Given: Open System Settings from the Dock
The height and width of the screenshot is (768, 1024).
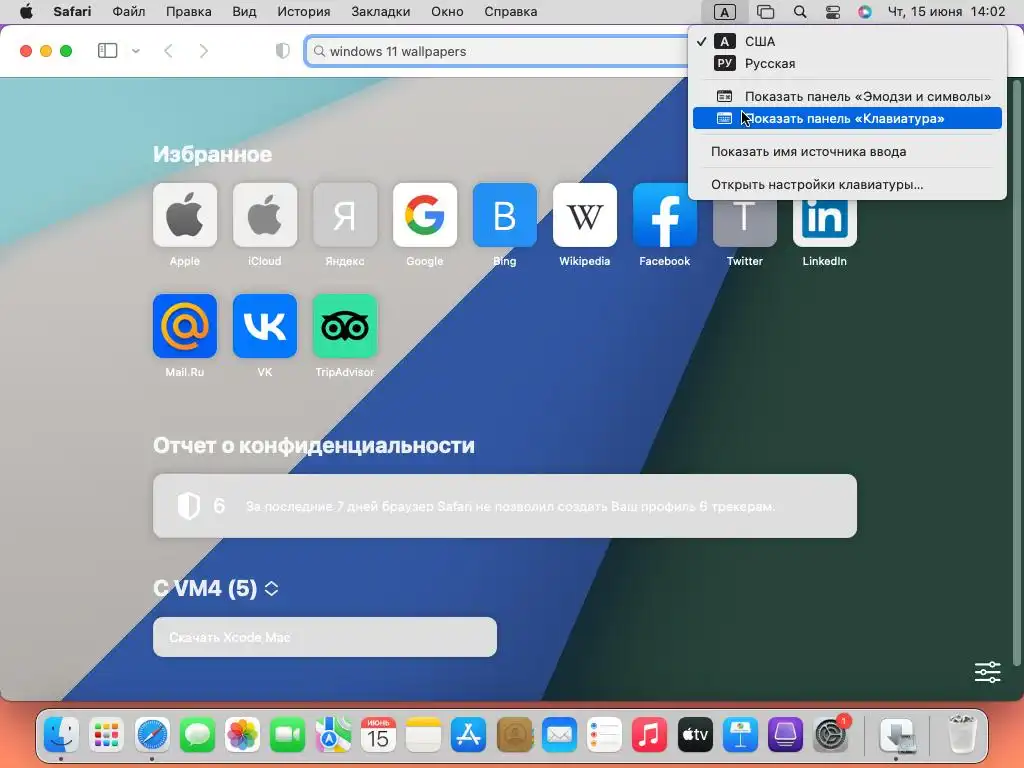Looking at the screenshot, I should coord(831,735).
